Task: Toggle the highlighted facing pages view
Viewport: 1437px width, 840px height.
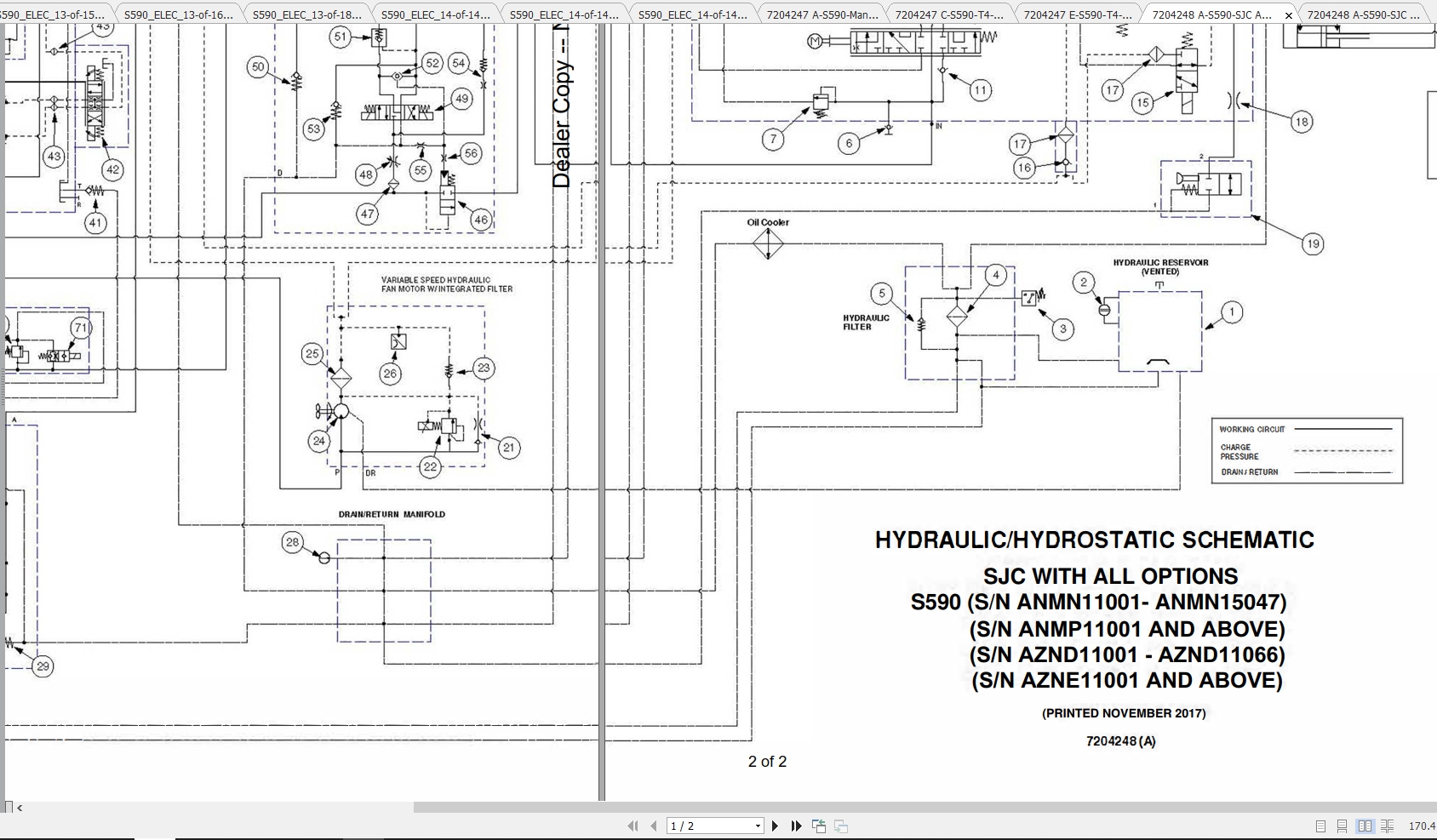Action: tap(1365, 826)
